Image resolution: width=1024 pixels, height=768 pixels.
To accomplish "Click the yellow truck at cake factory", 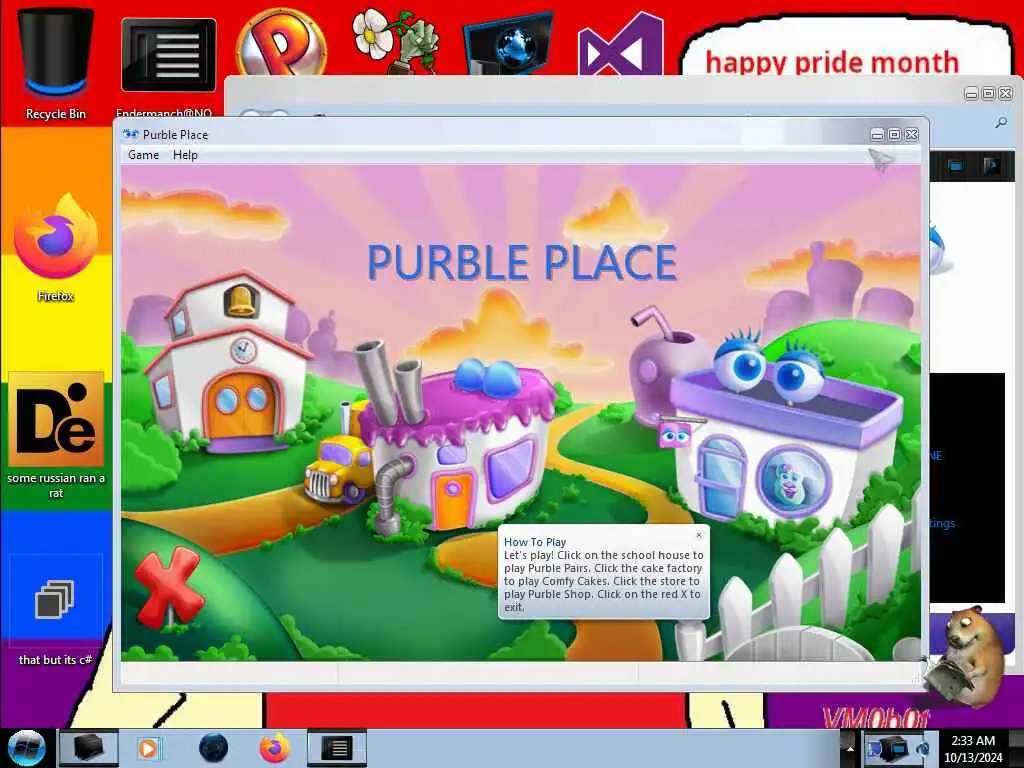I will click(x=340, y=469).
